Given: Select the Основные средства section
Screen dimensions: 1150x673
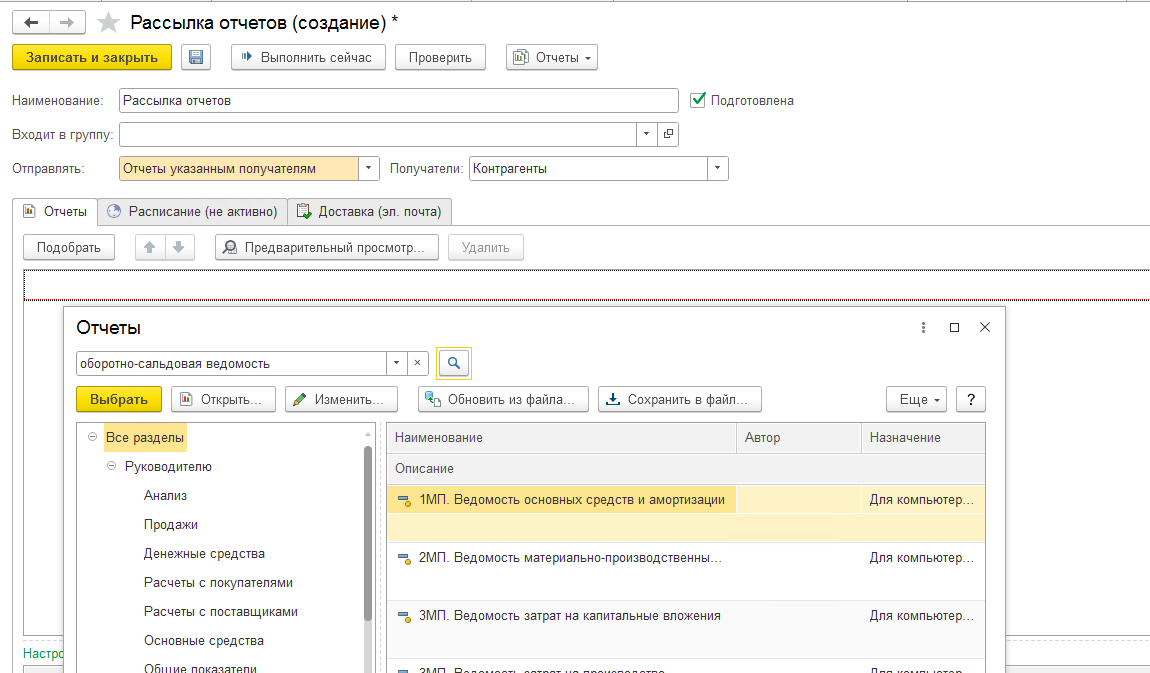Looking at the screenshot, I should pos(204,641).
